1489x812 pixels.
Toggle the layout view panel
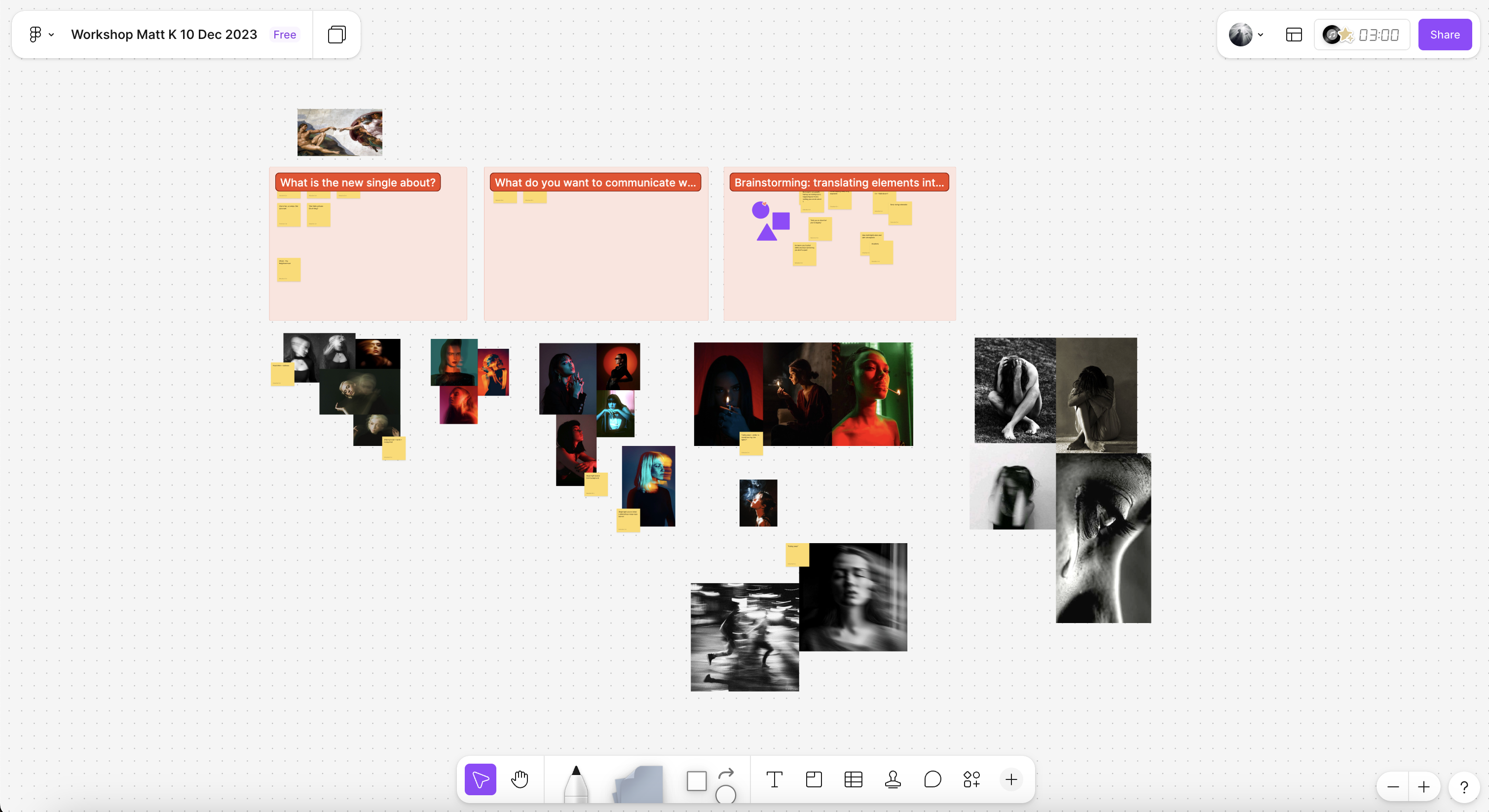tap(1294, 35)
